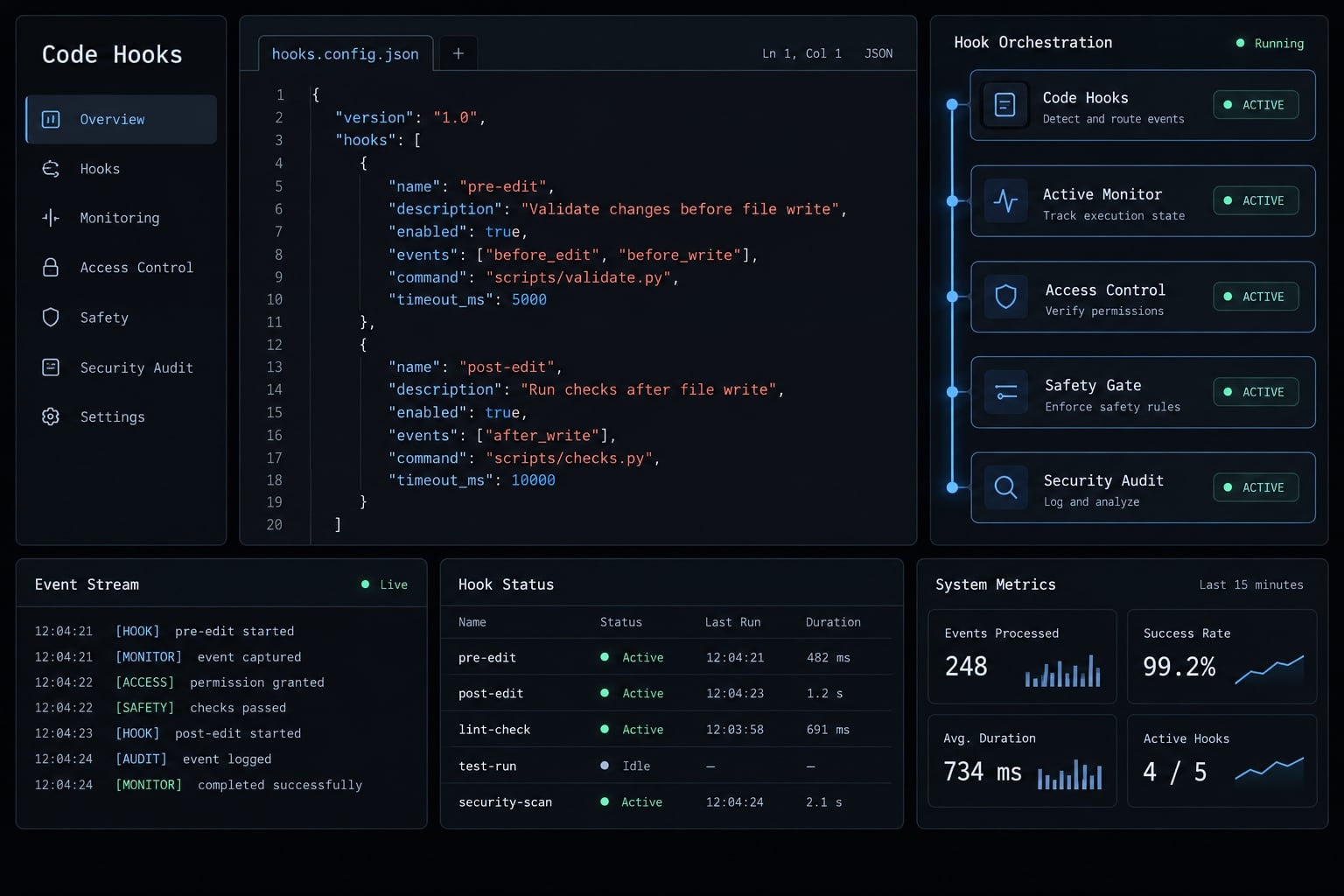Click ACTIVE badge on Code Hooks card
This screenshot has width=1344, height=896.
tap(1256, 105)
